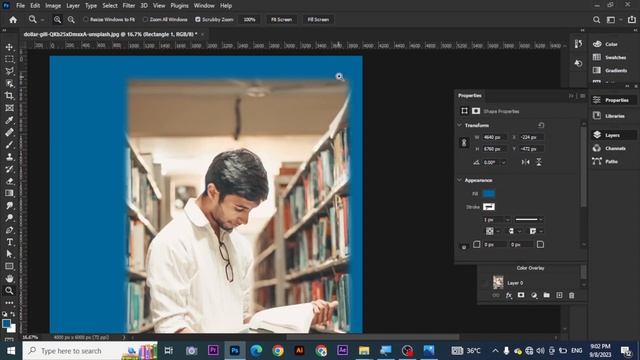
Task: Click the Home icon in options bar
Action: pos(13,20)
